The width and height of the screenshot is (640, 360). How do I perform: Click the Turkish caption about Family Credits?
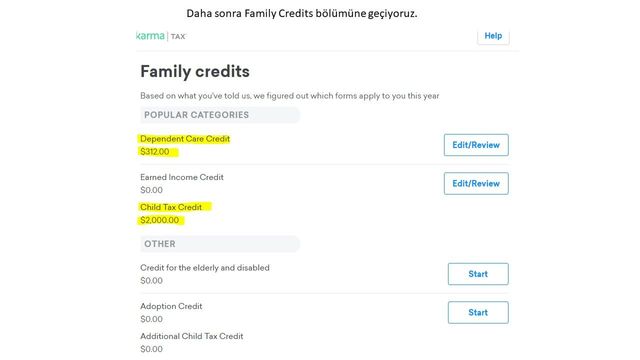point(302,13)
